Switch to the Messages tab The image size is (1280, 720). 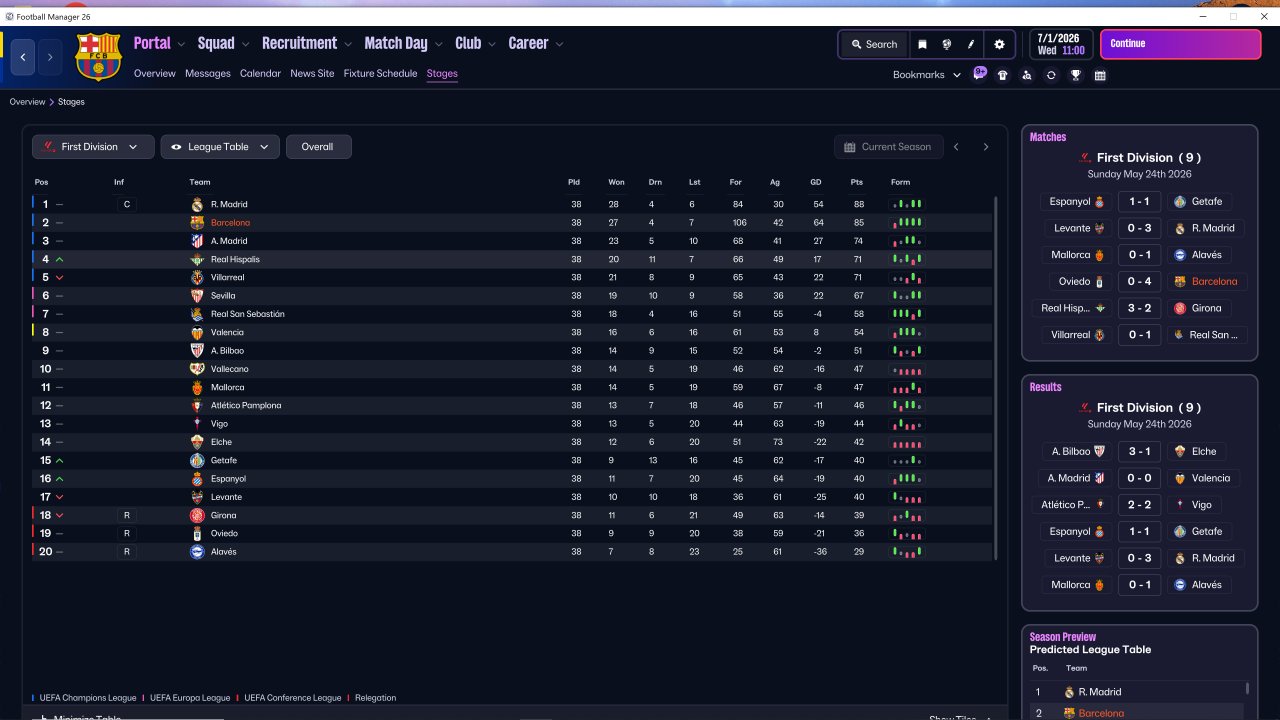point(208,74)
